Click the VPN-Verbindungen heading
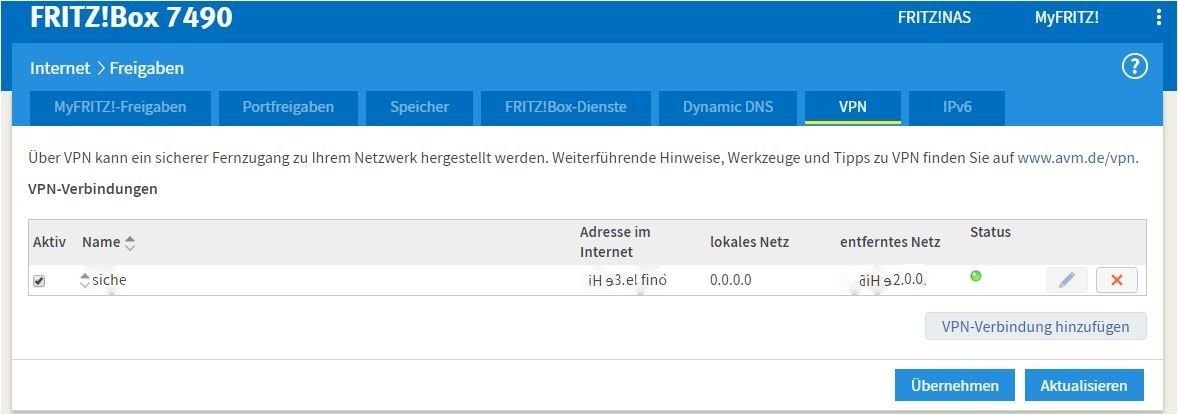This screenshot has height=415, width=1178. (92, 189)
